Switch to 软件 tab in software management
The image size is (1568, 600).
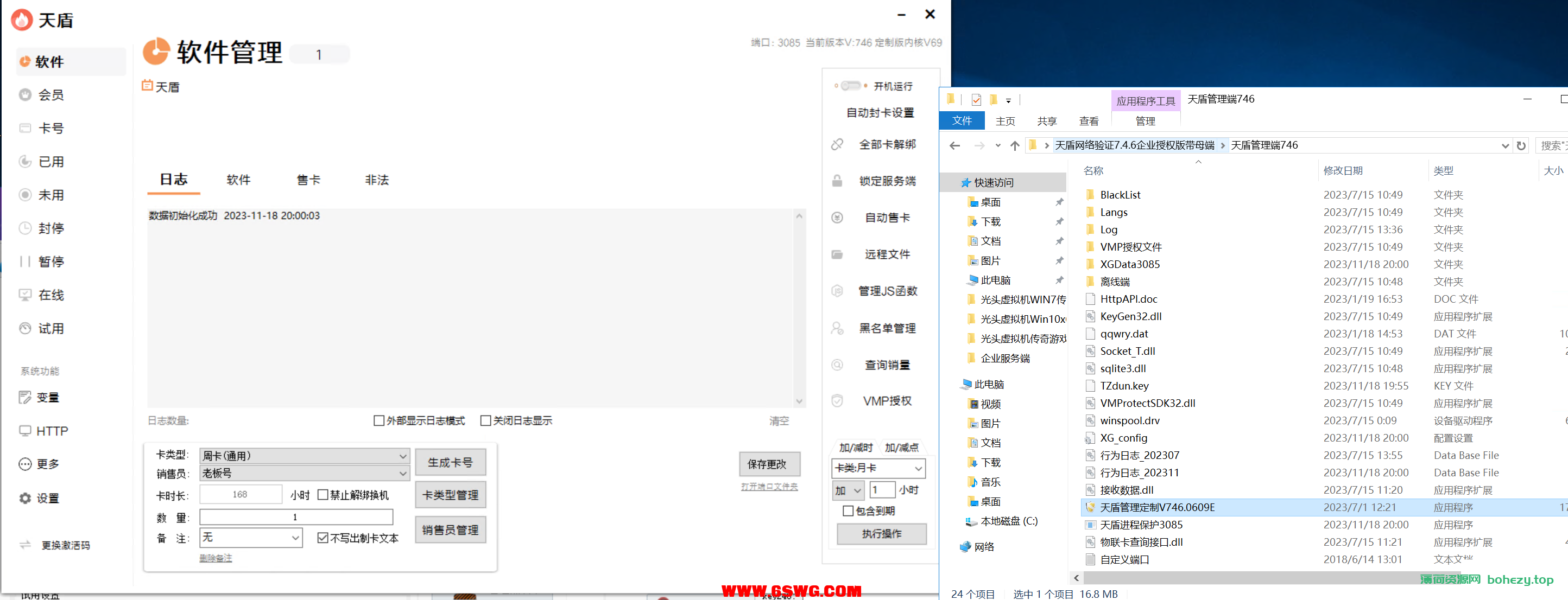(237, 181)
